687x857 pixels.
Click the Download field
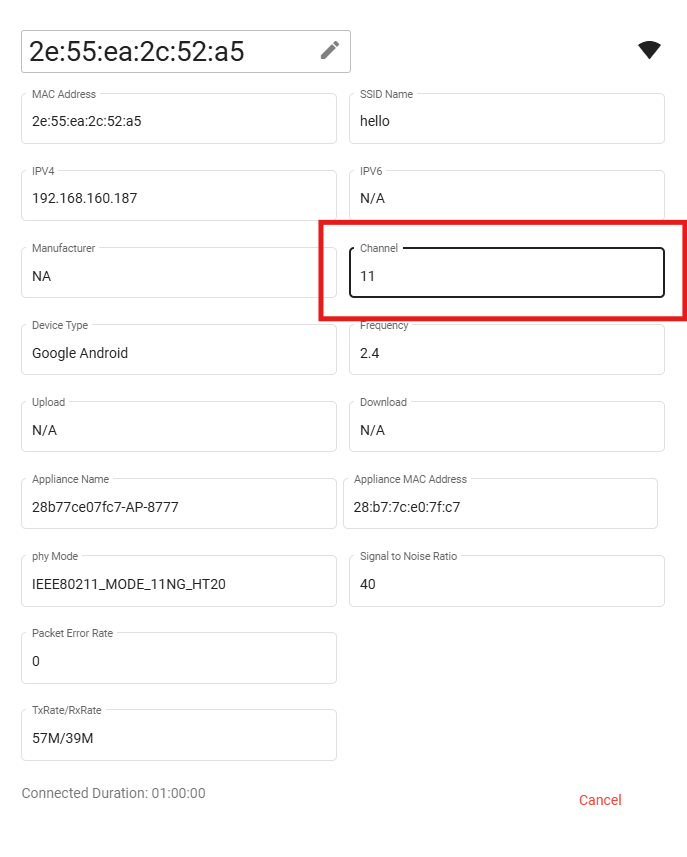[507, 427]
